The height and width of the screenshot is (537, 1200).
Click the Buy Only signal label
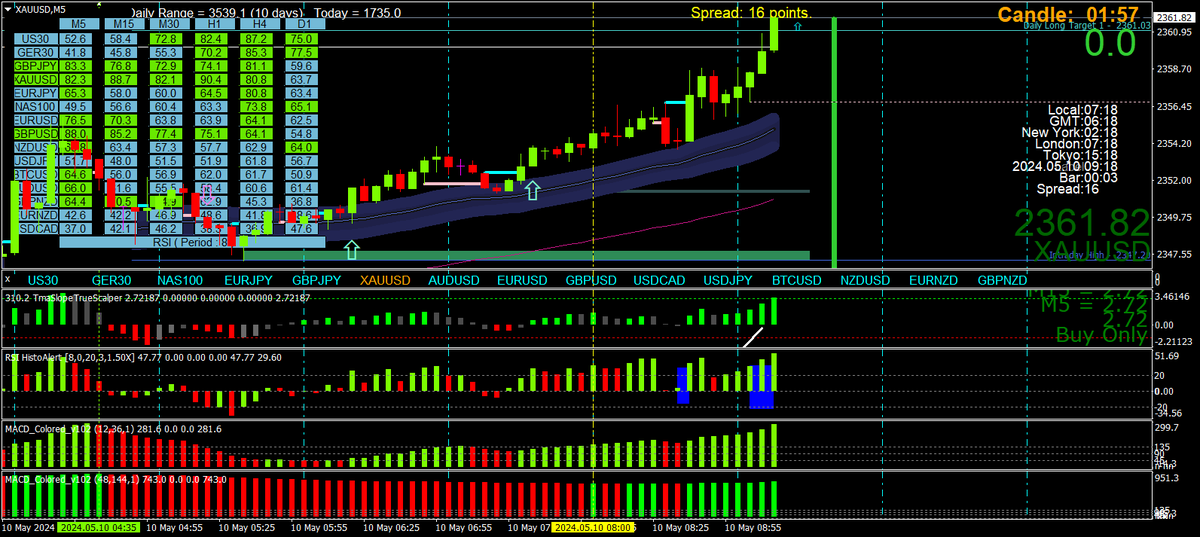pos(1101,335)
